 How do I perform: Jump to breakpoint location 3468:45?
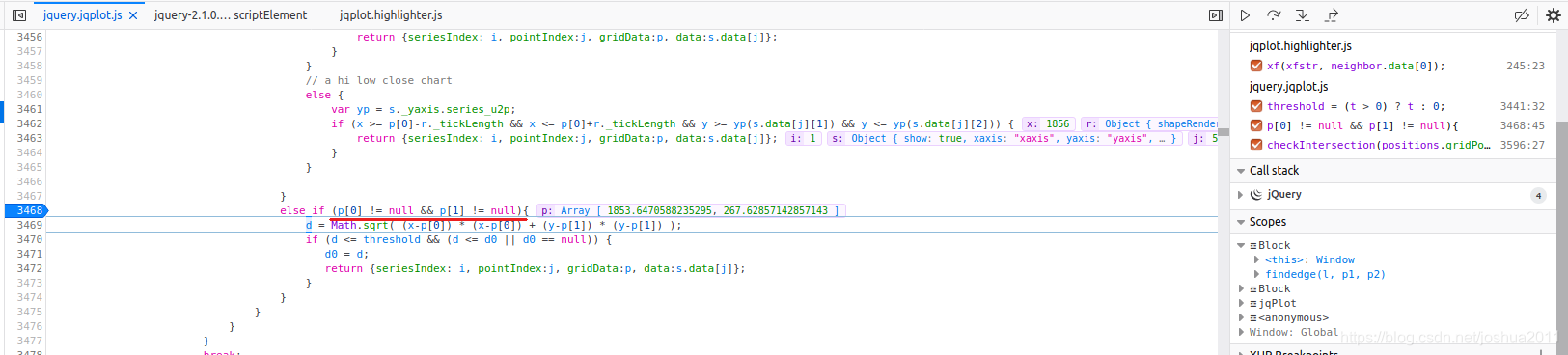click(1522, 125)
